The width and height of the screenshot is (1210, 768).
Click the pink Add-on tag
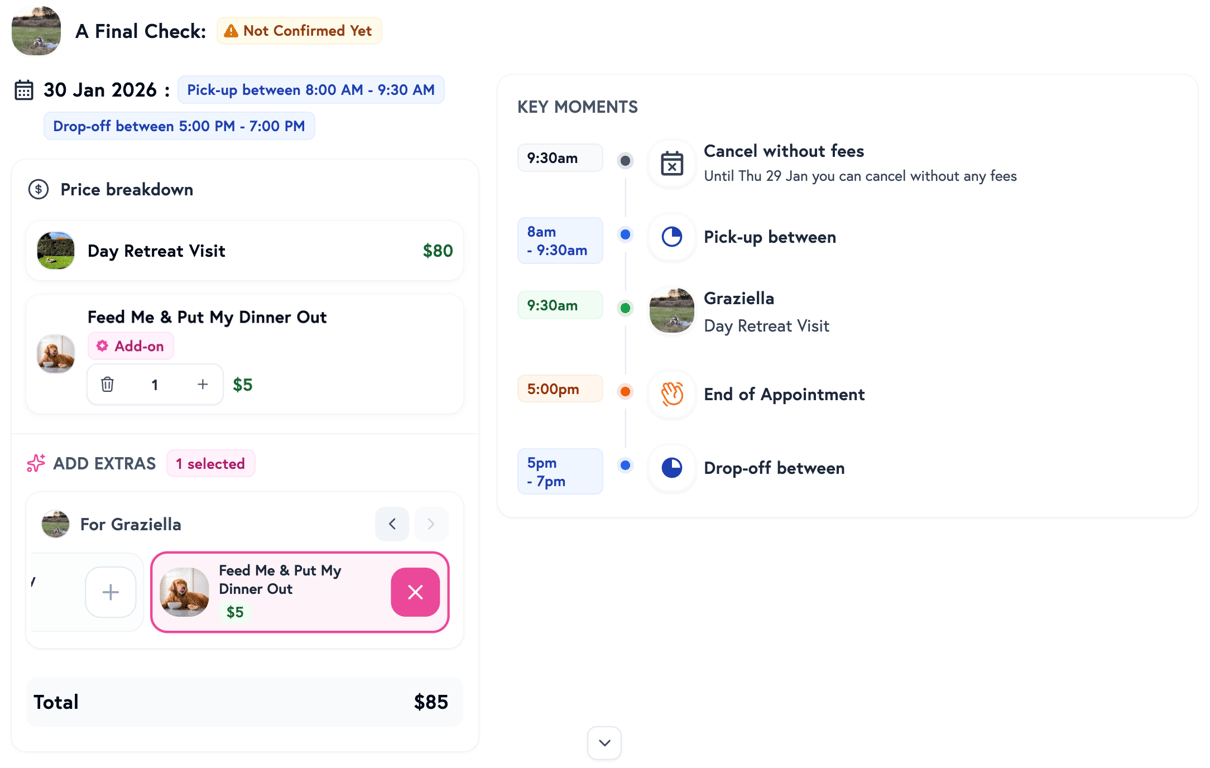130,346
